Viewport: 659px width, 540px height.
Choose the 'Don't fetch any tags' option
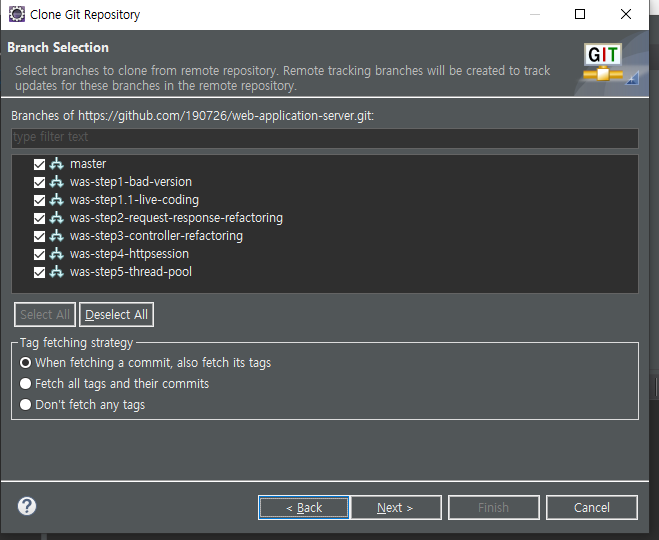point(26,405)
